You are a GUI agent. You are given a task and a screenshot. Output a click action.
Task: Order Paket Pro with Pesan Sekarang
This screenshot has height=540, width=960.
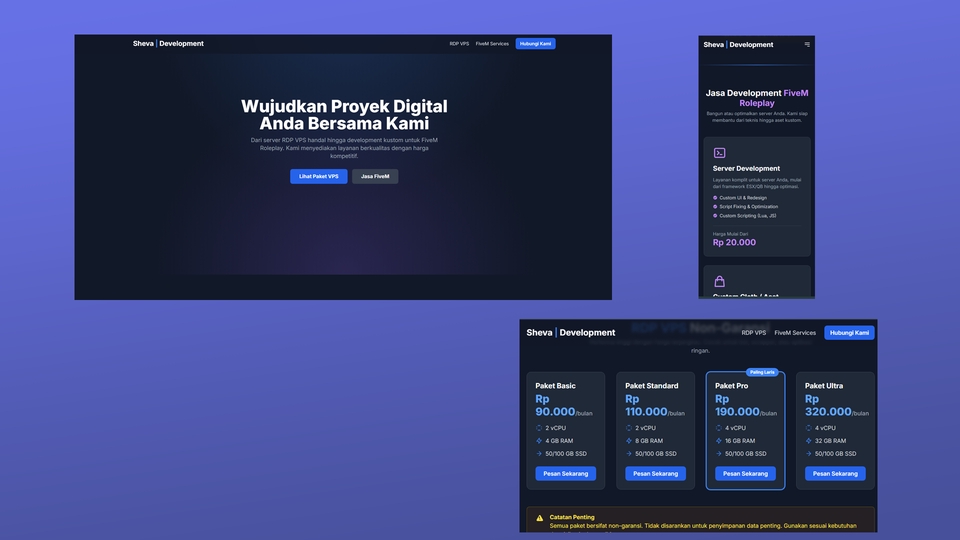[x=745, y=473]
